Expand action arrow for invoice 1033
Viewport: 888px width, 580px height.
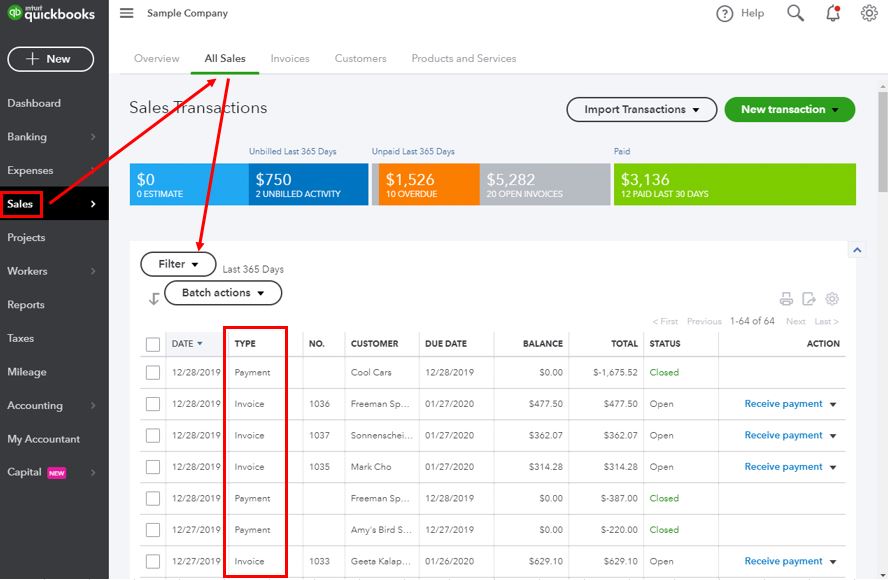833,562
